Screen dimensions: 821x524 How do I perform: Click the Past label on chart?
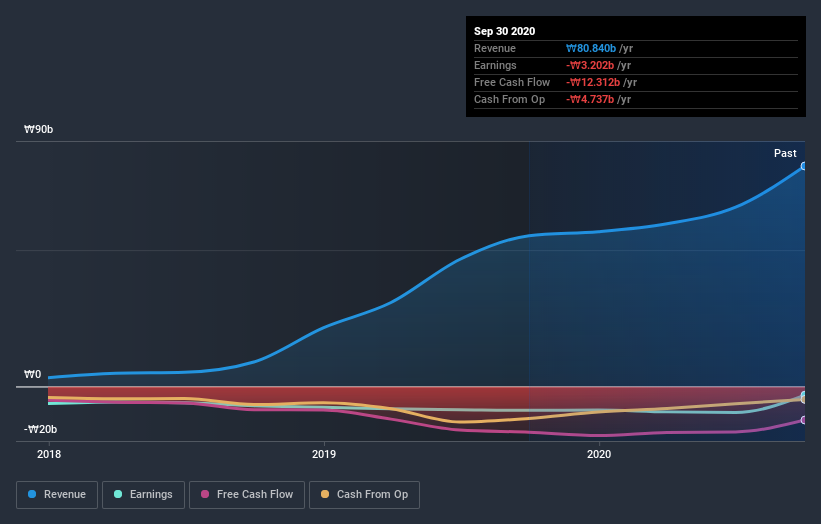coord(785,153)
